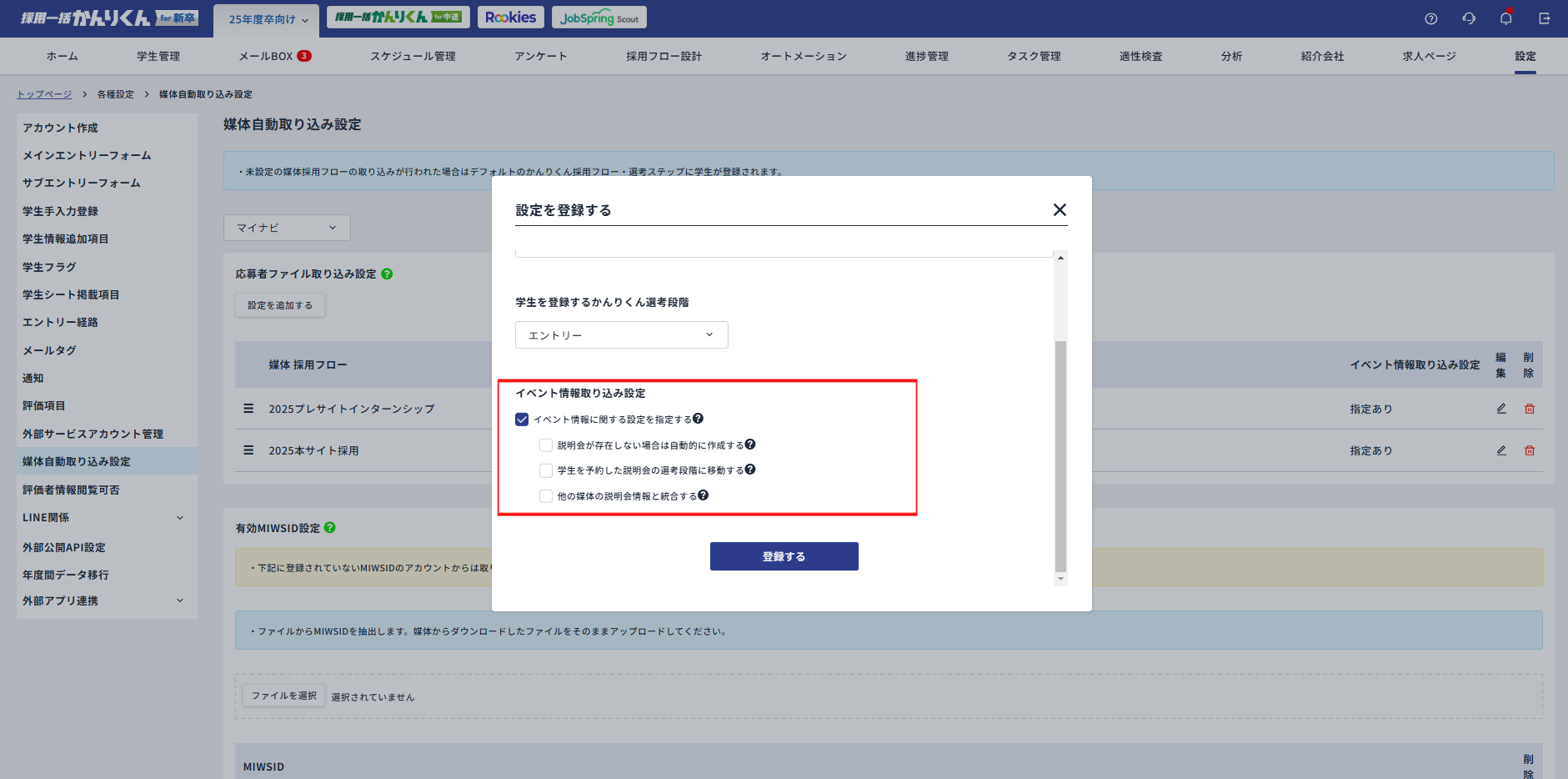Click the help question-mark icon in top bar
Image resolution: width=1568 pixels, height=779 pixels.
1431,18
